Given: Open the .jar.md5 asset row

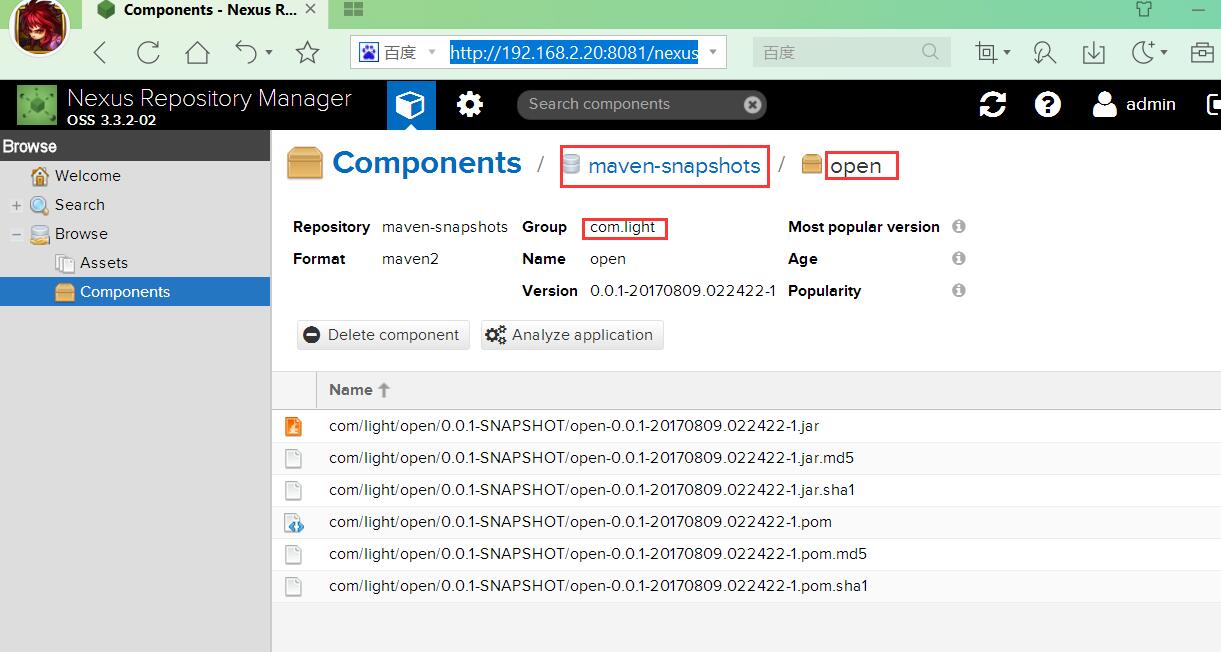Looking at the screenshot, I should pos(746,458).
